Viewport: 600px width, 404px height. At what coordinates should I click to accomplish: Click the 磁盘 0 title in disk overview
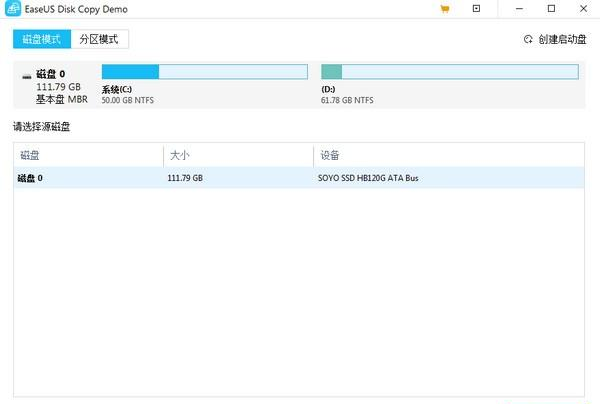coord(51,74)
